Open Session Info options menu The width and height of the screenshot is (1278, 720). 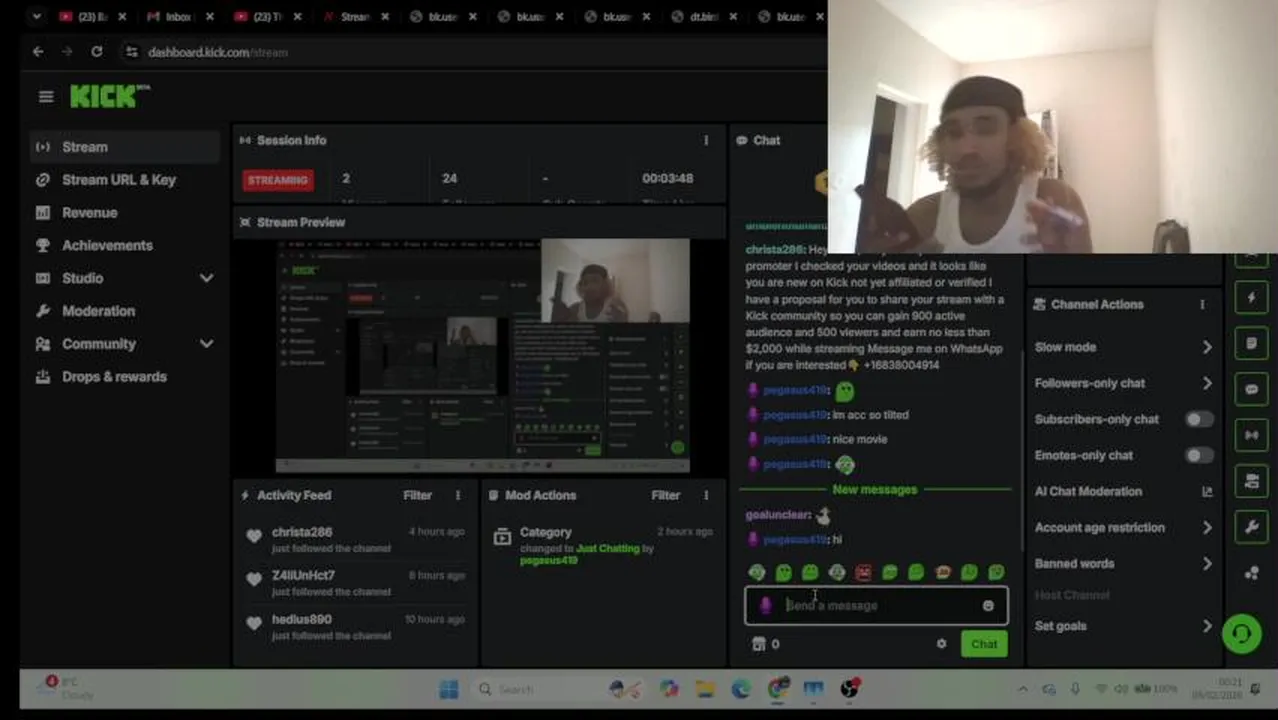click(x=706, y=141)
